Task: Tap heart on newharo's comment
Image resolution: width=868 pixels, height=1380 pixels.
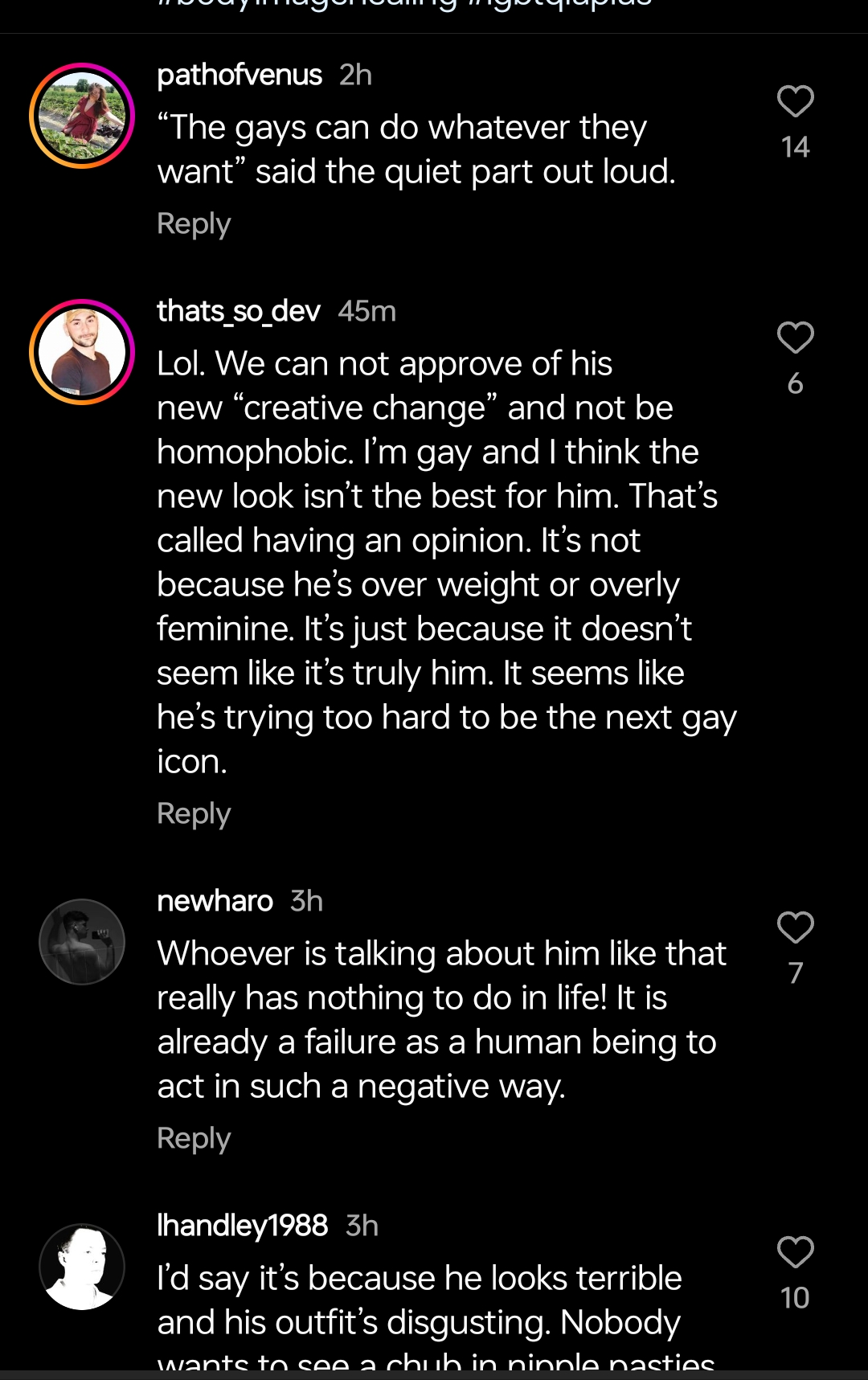Action: 796,928
